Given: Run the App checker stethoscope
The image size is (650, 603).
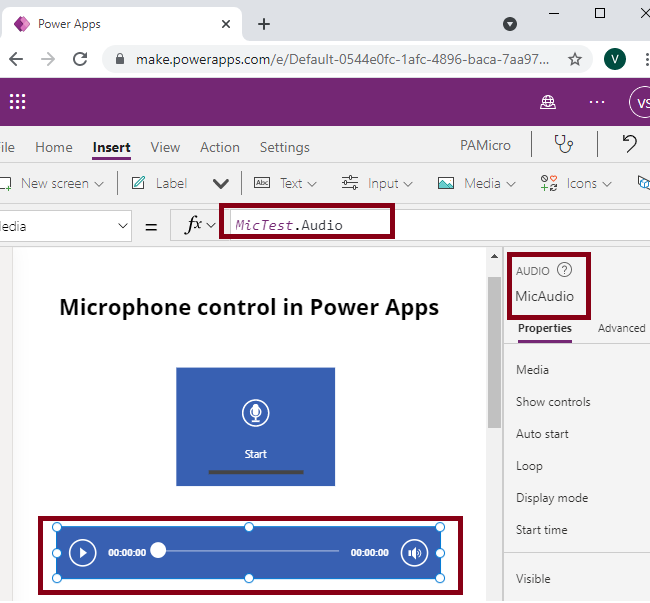Looking at the screenshot, I should pyautogui.click(x=564, y=144).
